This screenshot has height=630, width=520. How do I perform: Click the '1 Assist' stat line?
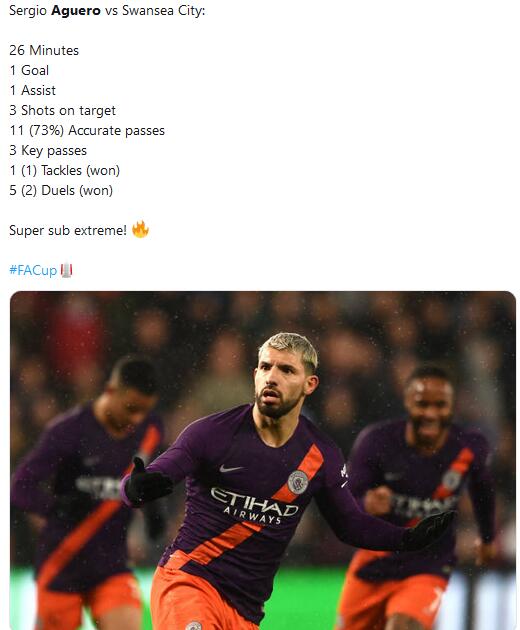click(33, 90)
